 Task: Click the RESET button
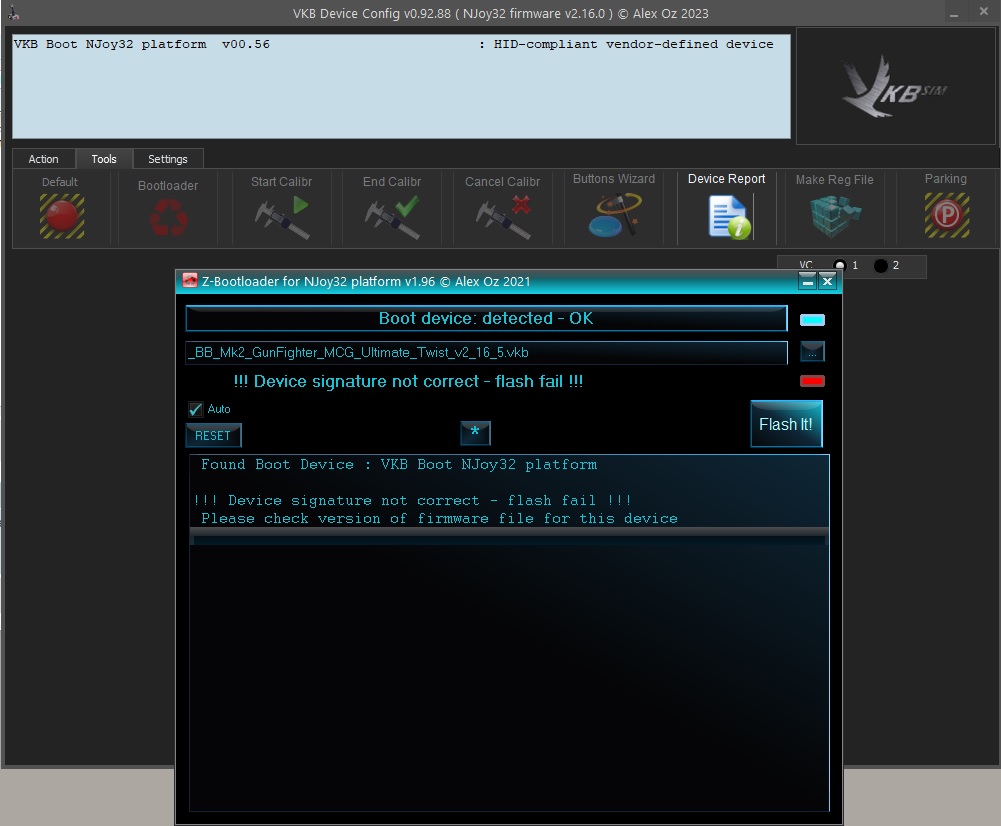tap(213, 435)
